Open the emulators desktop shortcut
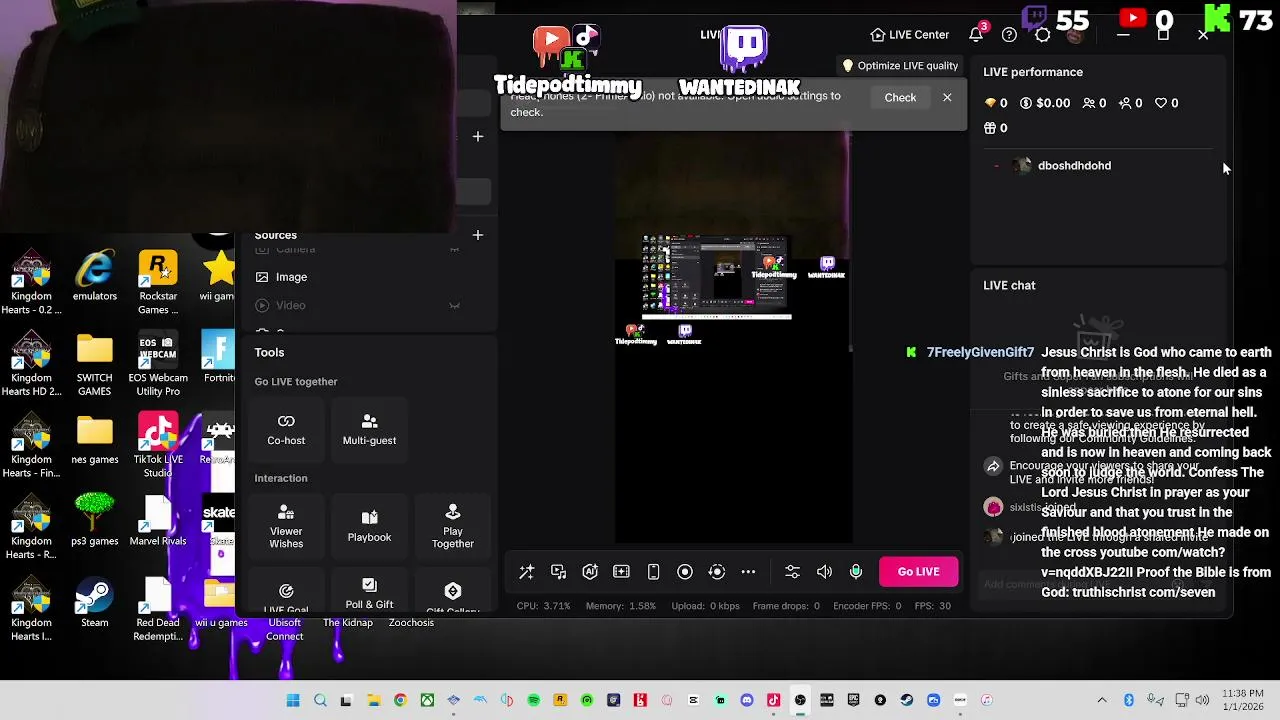Viewport: 1280px width, 720px height. tap(95, 276)
